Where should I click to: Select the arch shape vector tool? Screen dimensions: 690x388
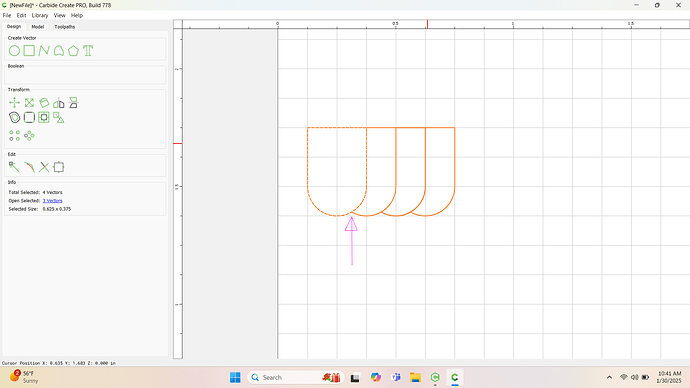point(59,51)
